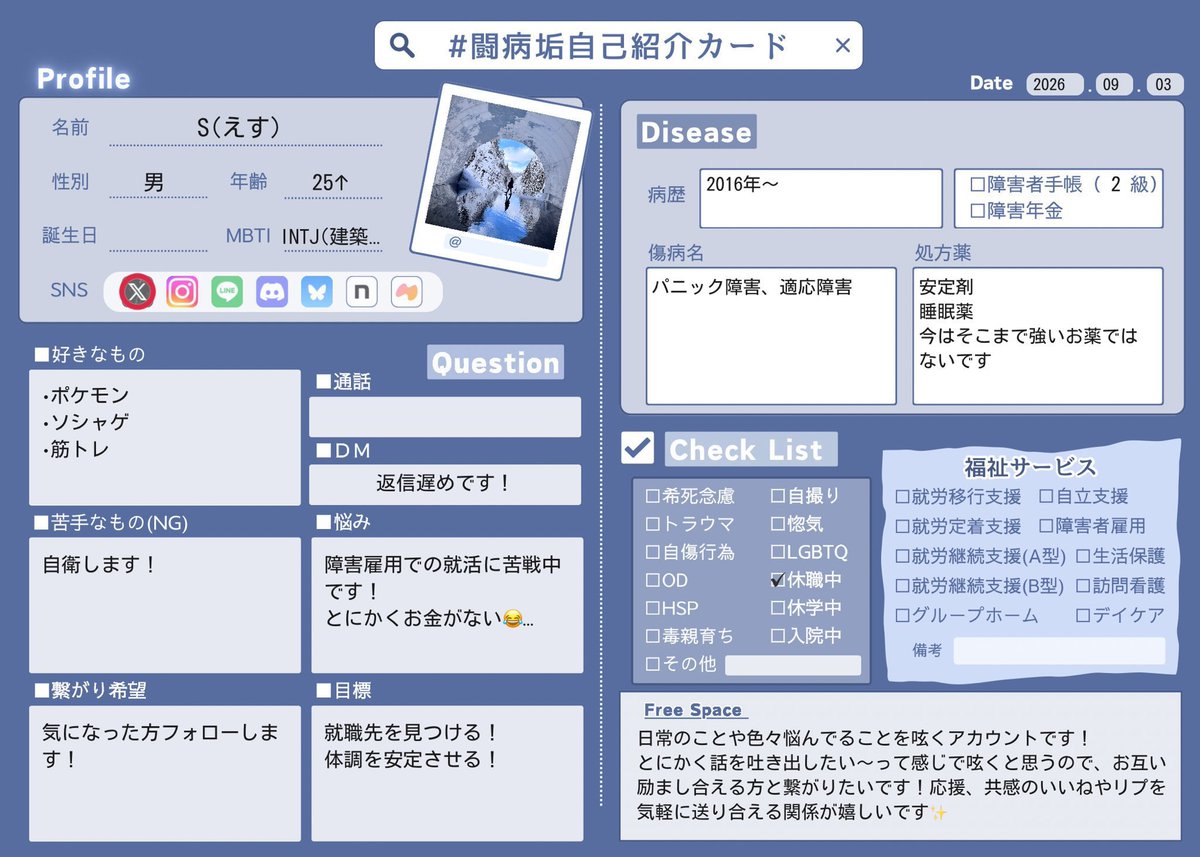Click the empty 誕生日 field
Image resolution: width=1200 pixels, height=857 pixels.
tap(158, 236)
